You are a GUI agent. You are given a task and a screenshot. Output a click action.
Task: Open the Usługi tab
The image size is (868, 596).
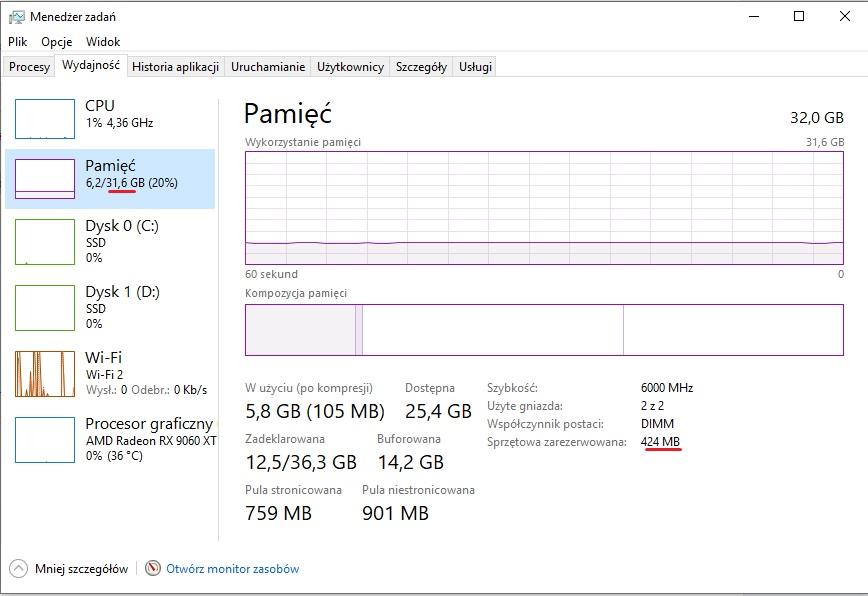point(475,67)
